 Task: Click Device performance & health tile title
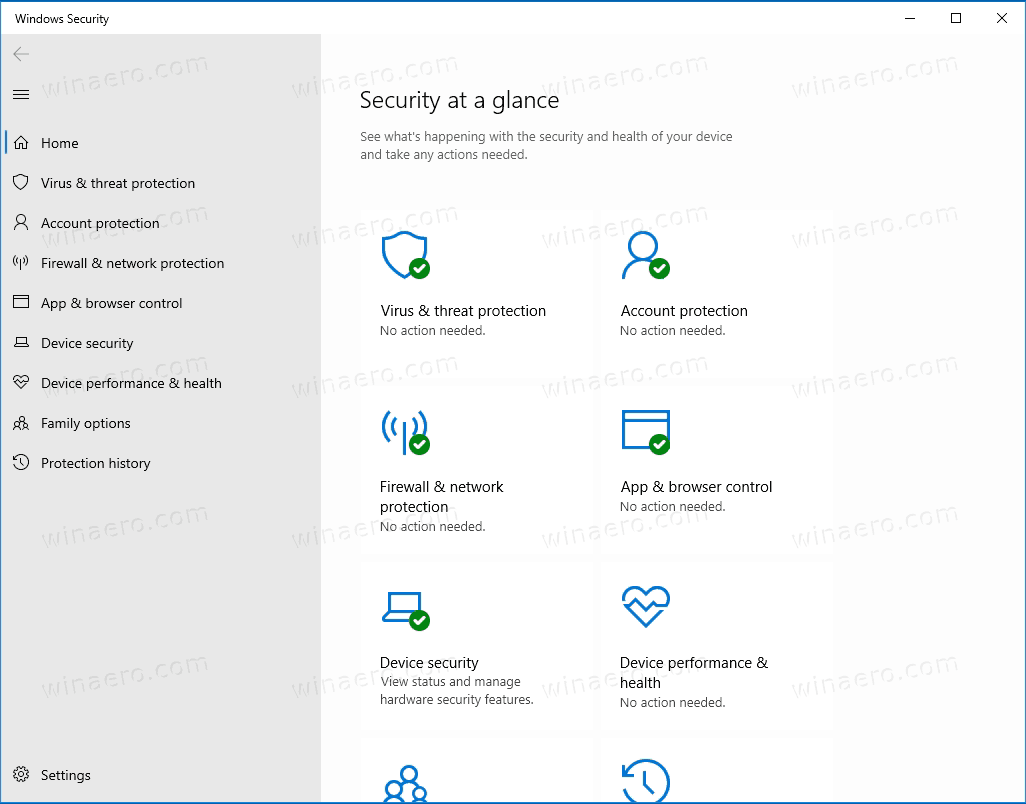click(694, 673)
